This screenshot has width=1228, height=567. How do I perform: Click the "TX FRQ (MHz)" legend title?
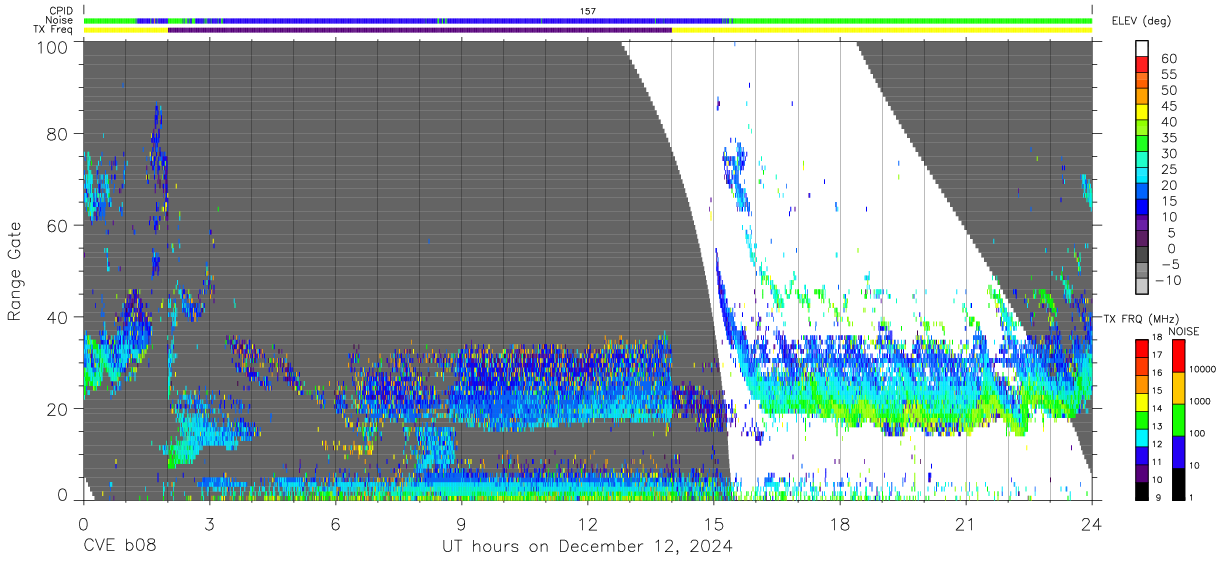pos(1143,319)
